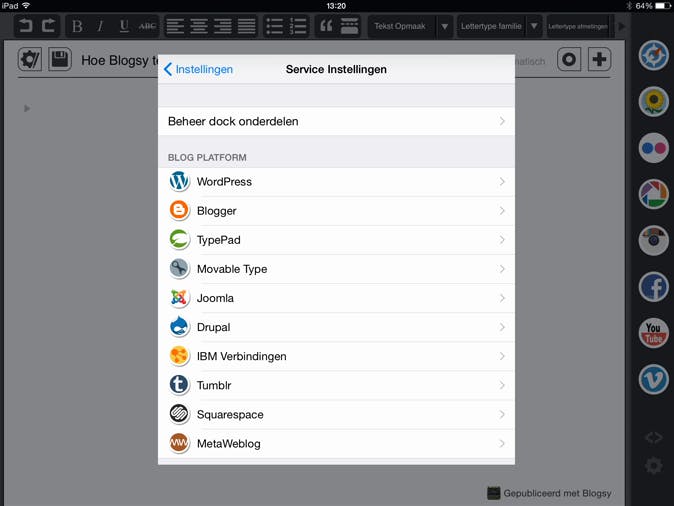Click Gepubliceerd met Blogsy footer
The height and width of the screenshot is (506, 674).
point(549,493)
